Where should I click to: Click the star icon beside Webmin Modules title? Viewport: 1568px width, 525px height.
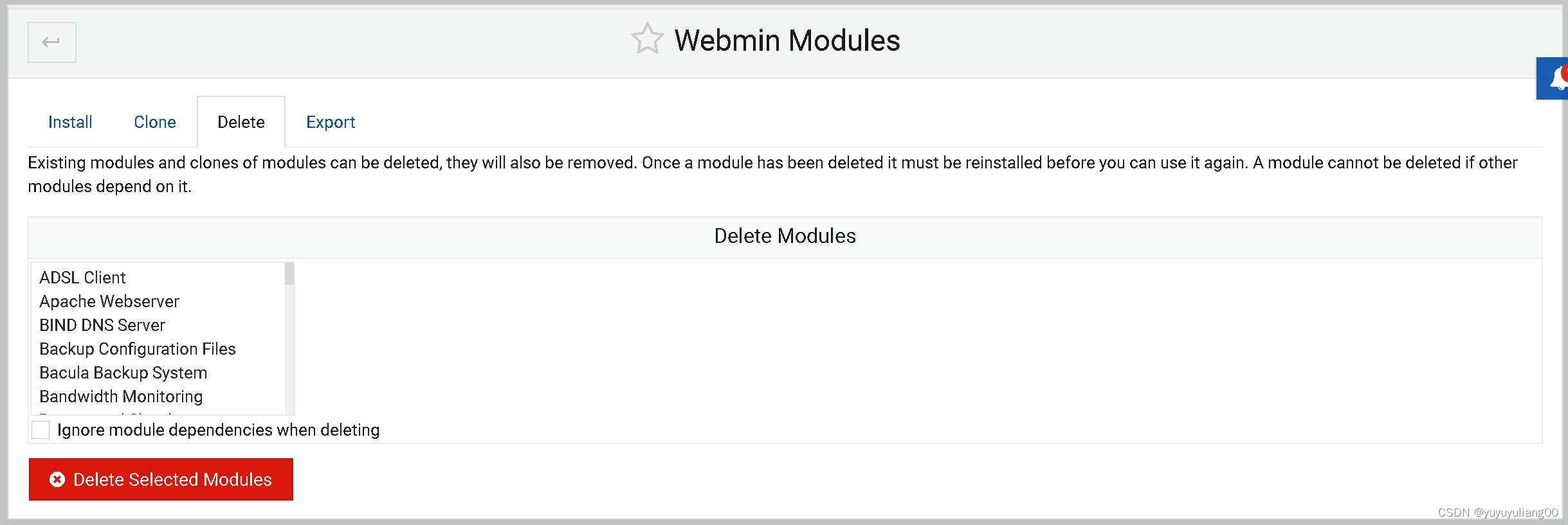(x=648, y=39)
